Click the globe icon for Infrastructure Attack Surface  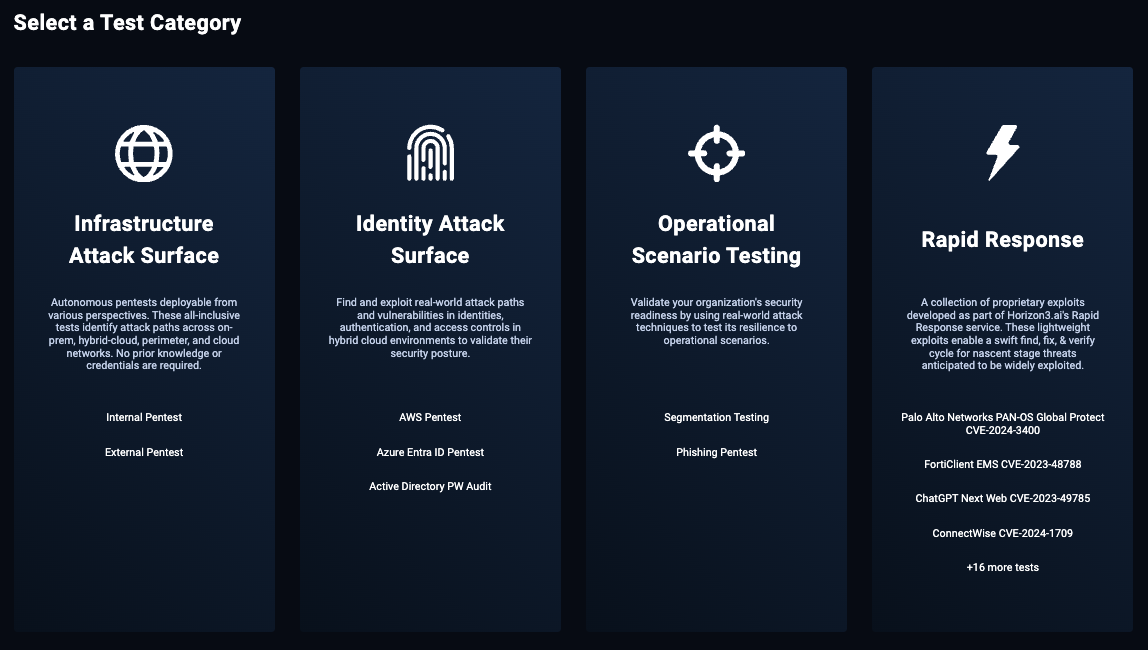click(144, 154)
